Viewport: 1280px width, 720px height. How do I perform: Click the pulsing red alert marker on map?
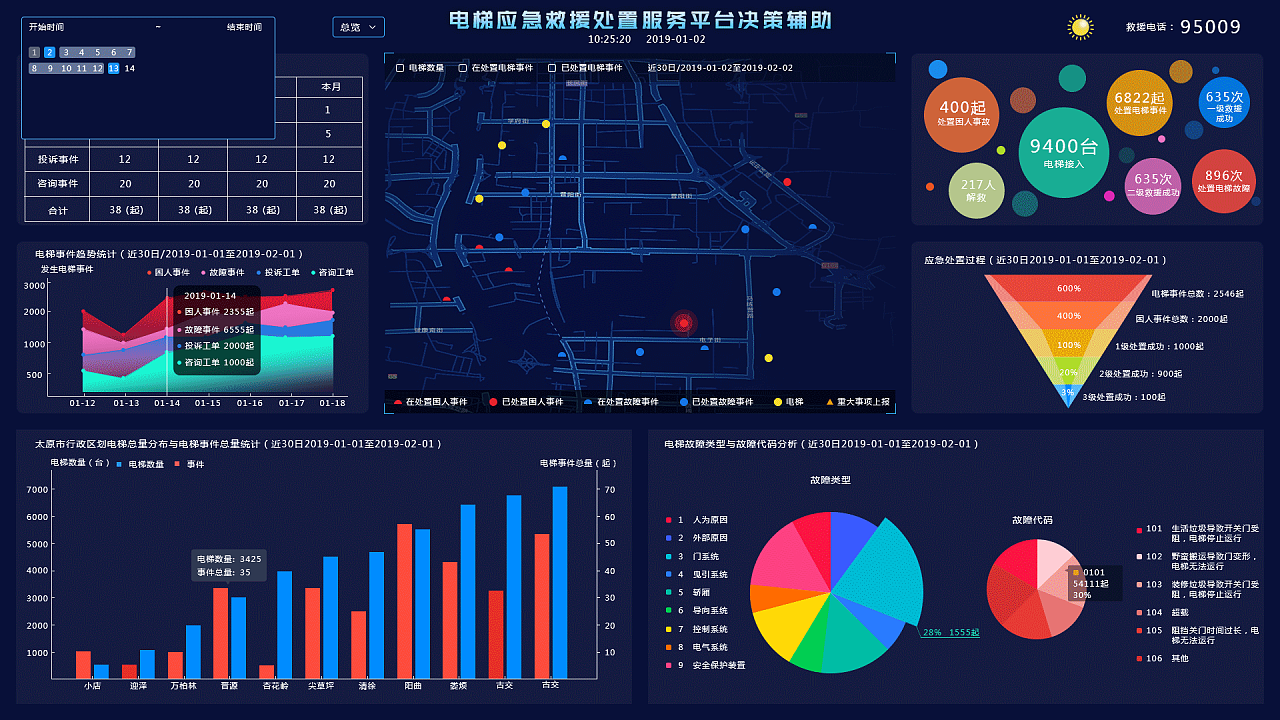tap(684, 322)
